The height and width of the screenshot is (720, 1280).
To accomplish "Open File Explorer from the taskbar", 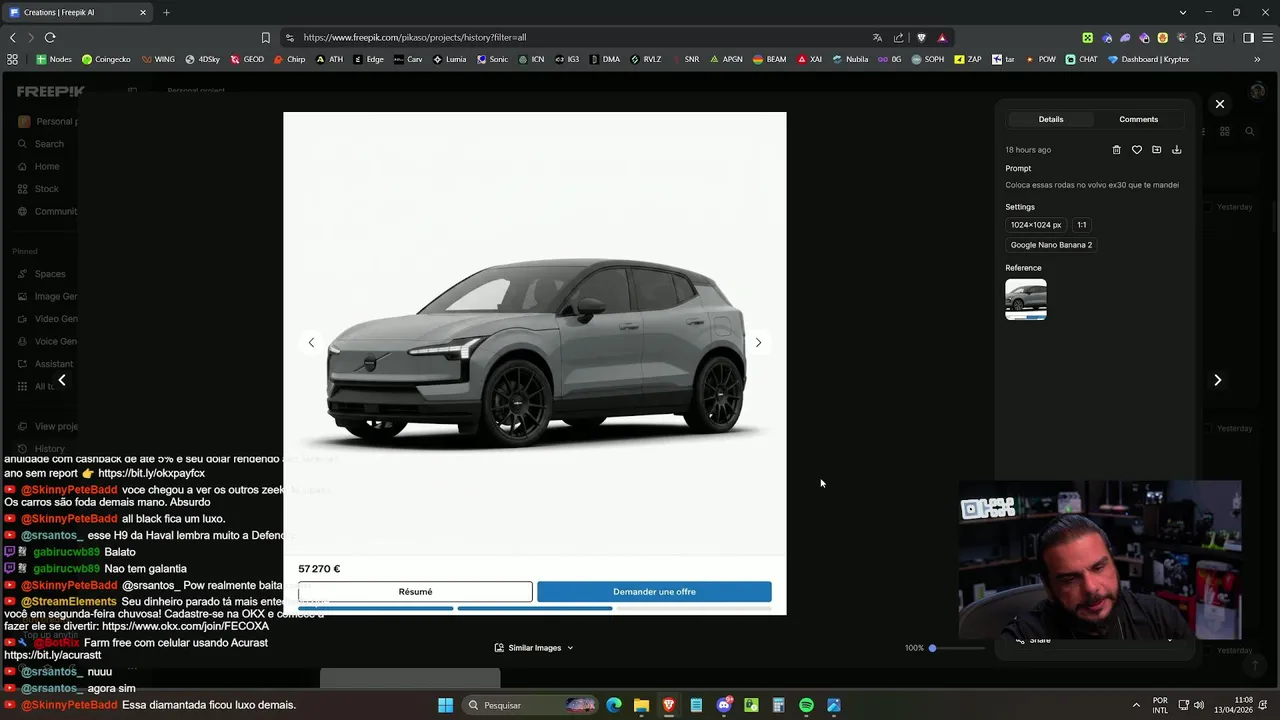I will point(641,705).
